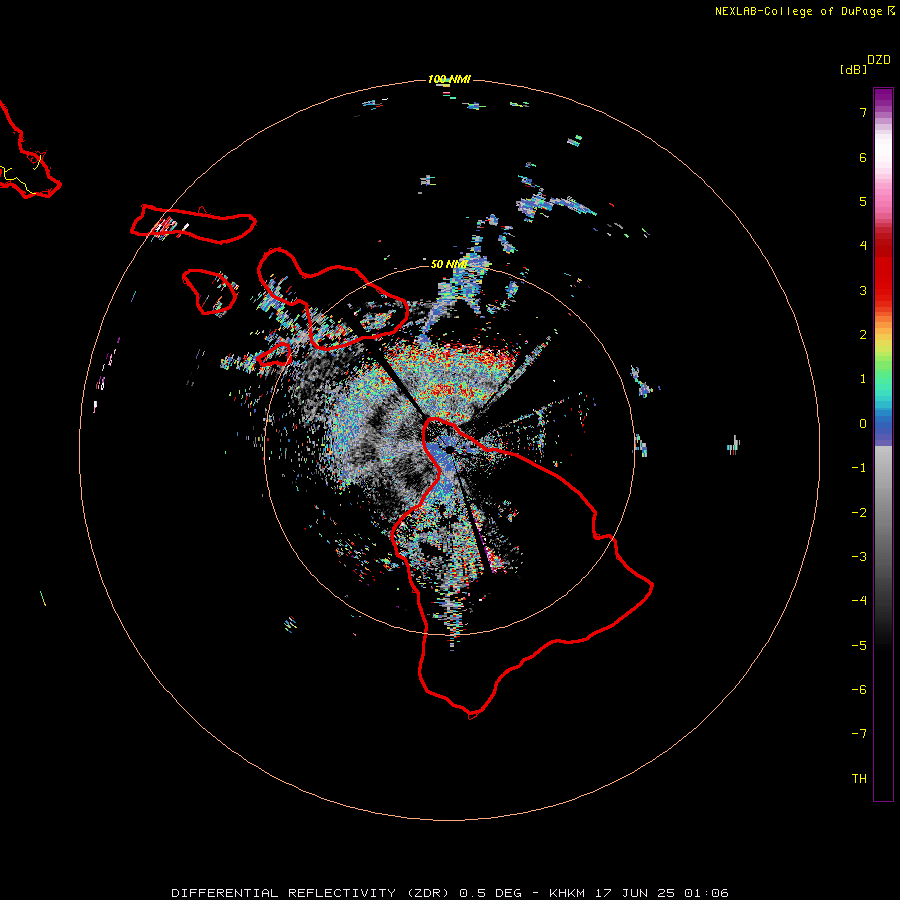The image size is (900, 900).
Task: Click the -5 value on the color scale
Action: tap(859, 646)
